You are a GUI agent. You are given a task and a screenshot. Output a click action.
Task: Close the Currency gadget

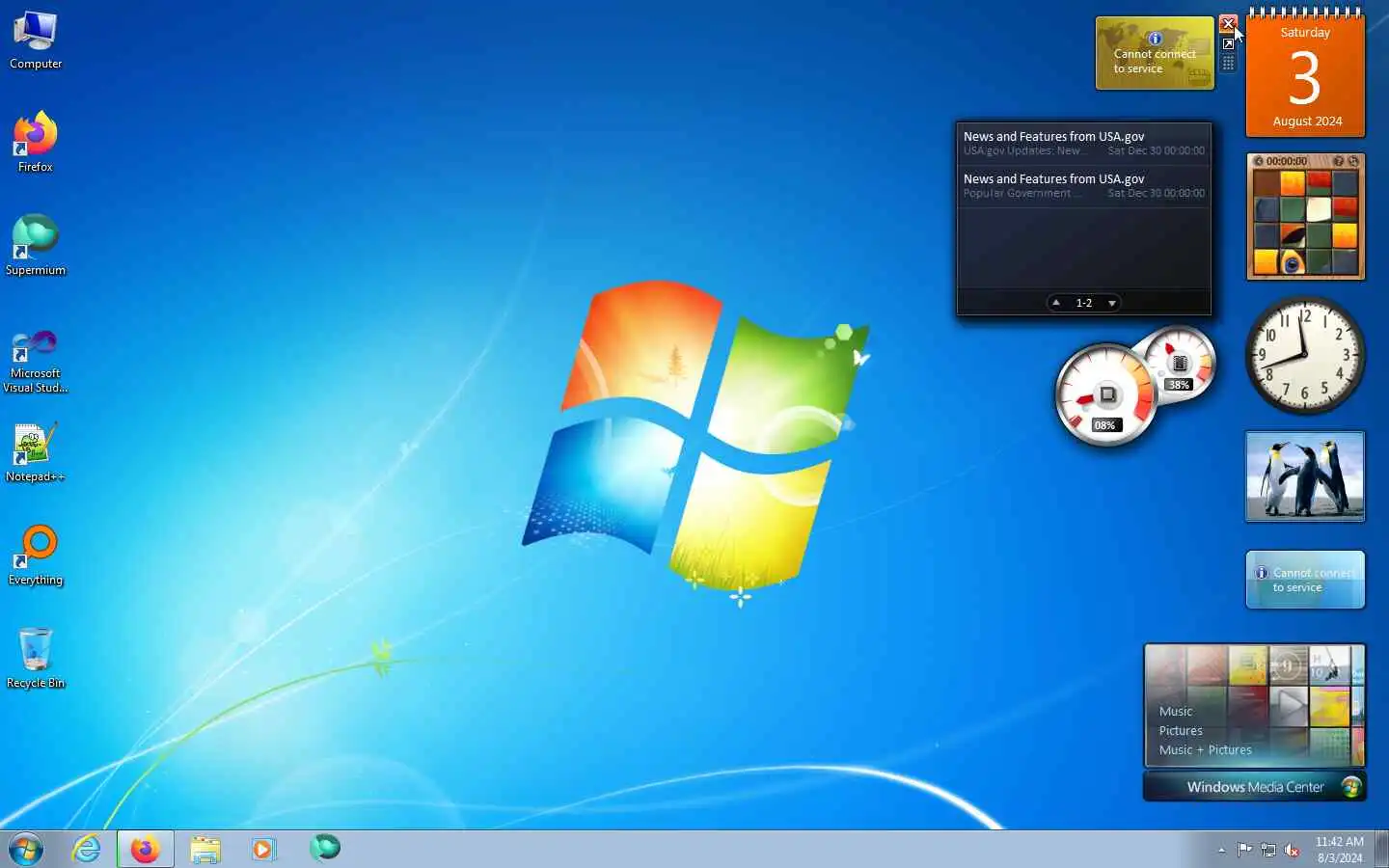tap(1228, 23)
